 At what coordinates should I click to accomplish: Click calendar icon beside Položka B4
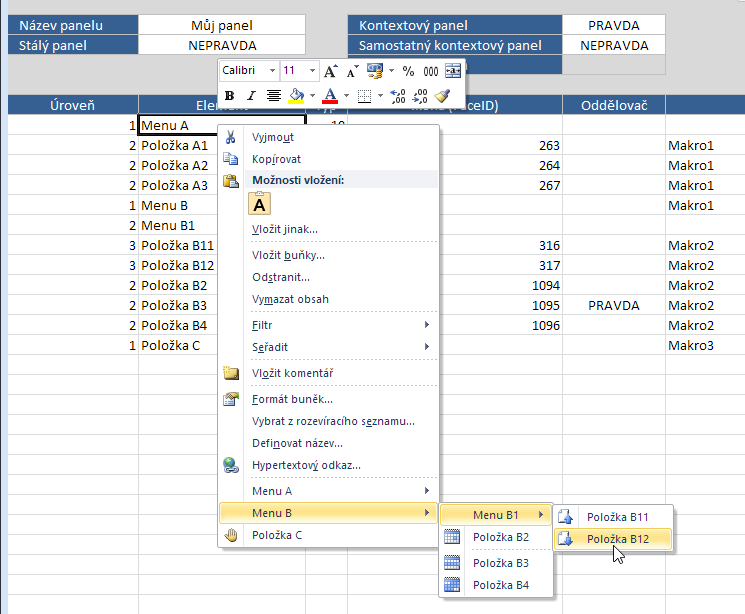point(452,585)
